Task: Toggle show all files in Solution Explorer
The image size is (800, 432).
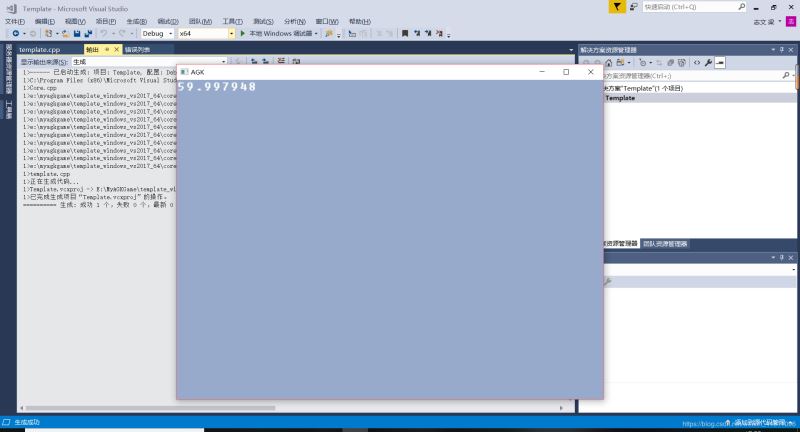Action: coord(681,63)
